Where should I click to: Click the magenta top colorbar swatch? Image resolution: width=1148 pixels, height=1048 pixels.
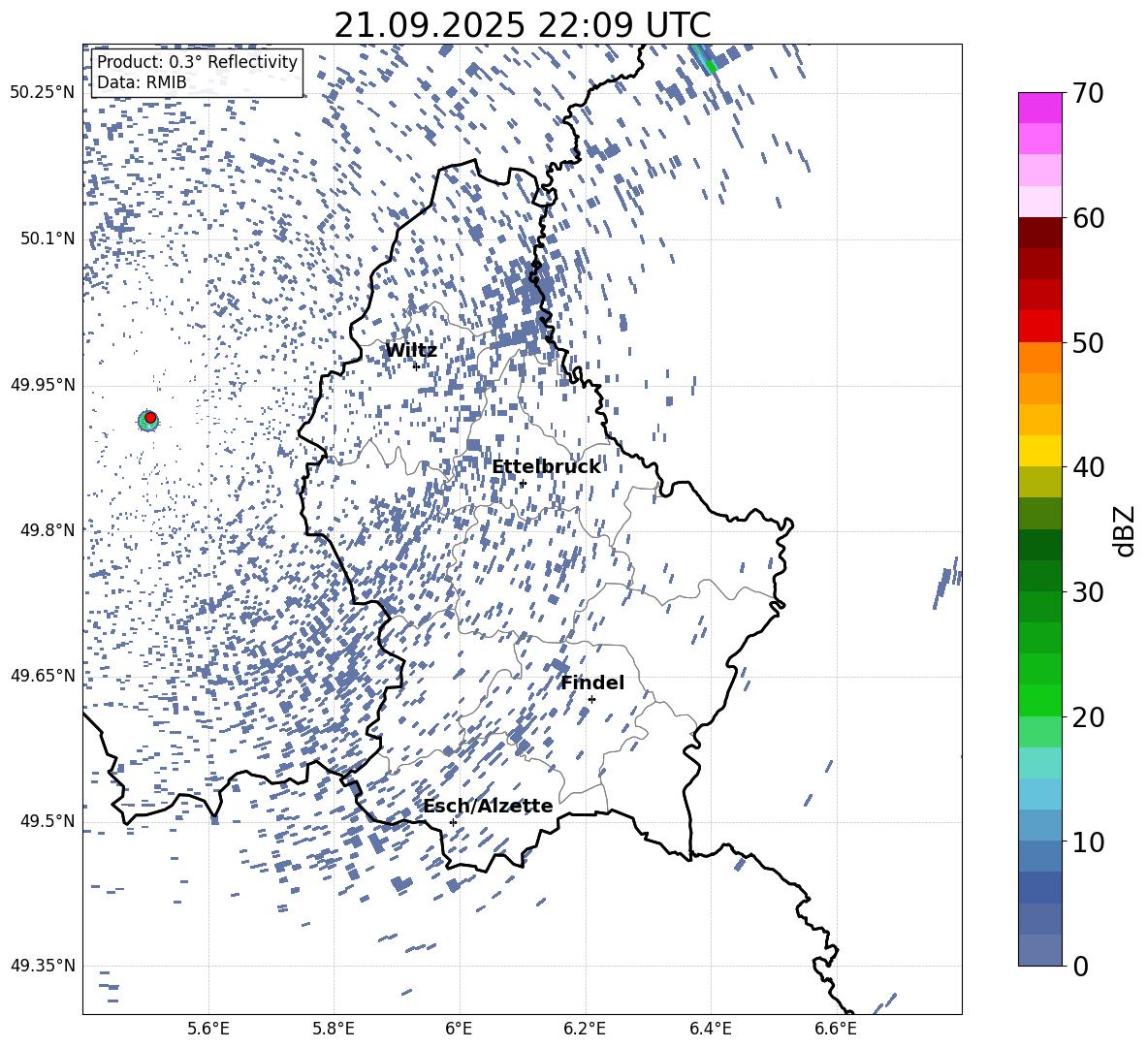coord(1039,108)
